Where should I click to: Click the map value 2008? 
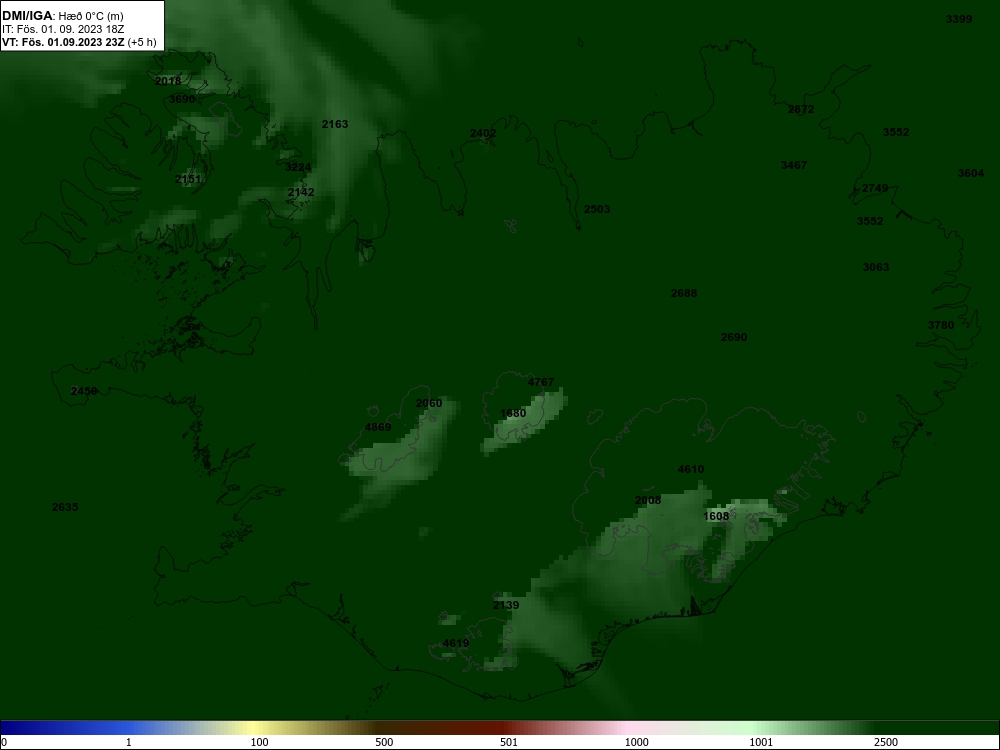coord(648,501)
